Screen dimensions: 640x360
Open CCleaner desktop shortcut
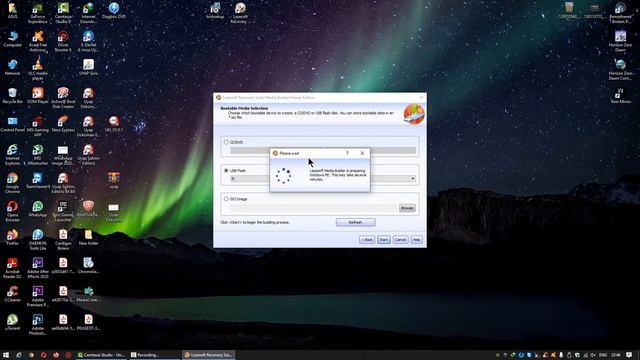coord(13,293)
